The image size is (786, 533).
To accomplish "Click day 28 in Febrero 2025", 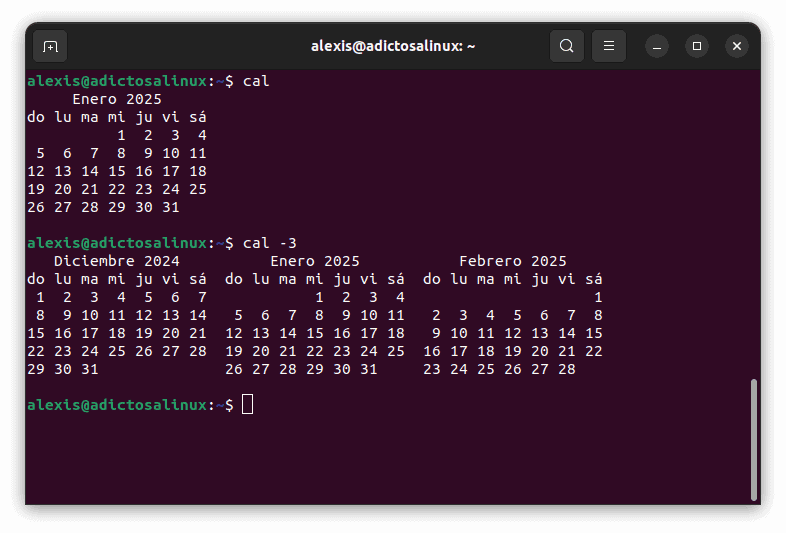I will (567, 369).
